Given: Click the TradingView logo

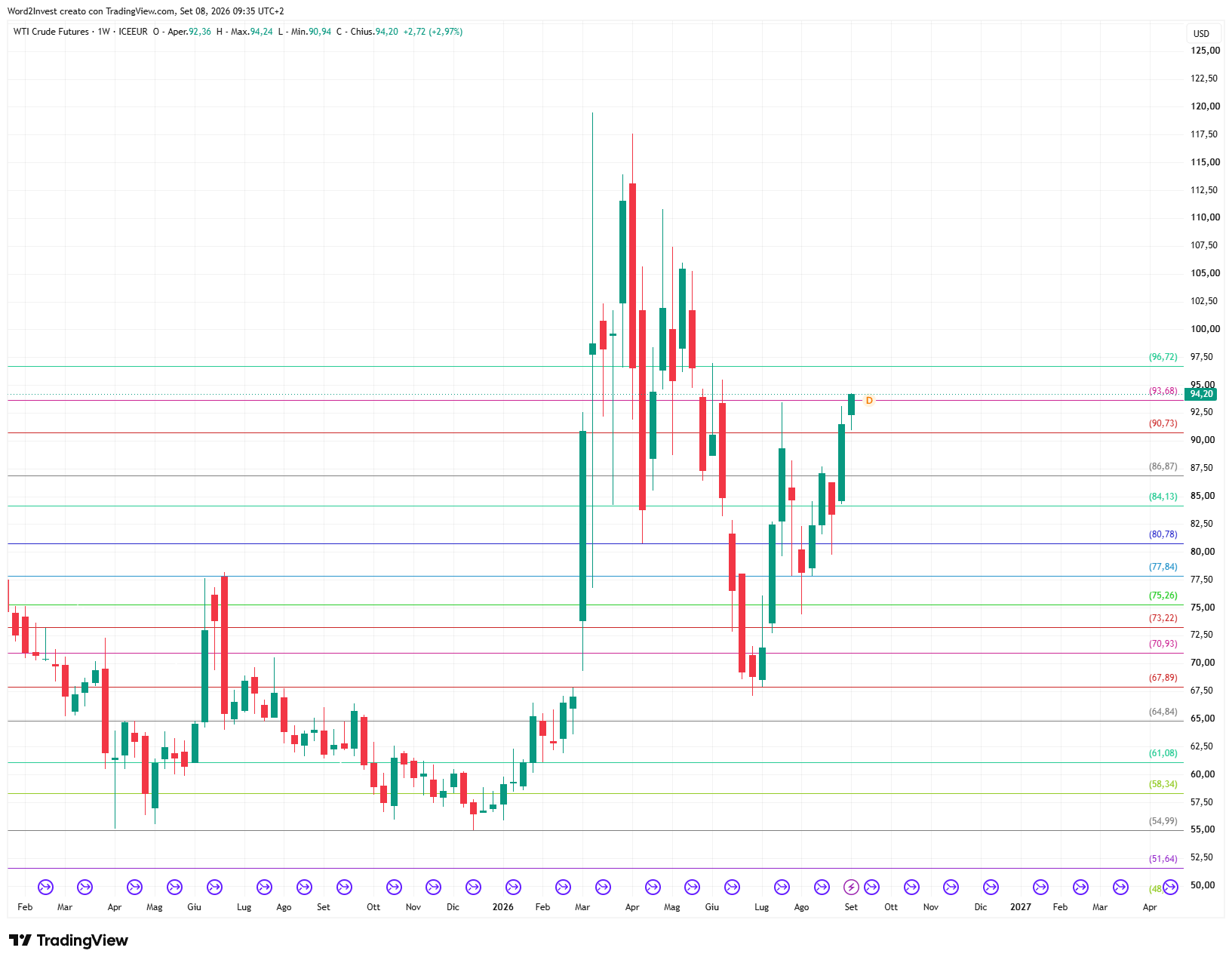Looking at the screenshot, I should 69,940.
